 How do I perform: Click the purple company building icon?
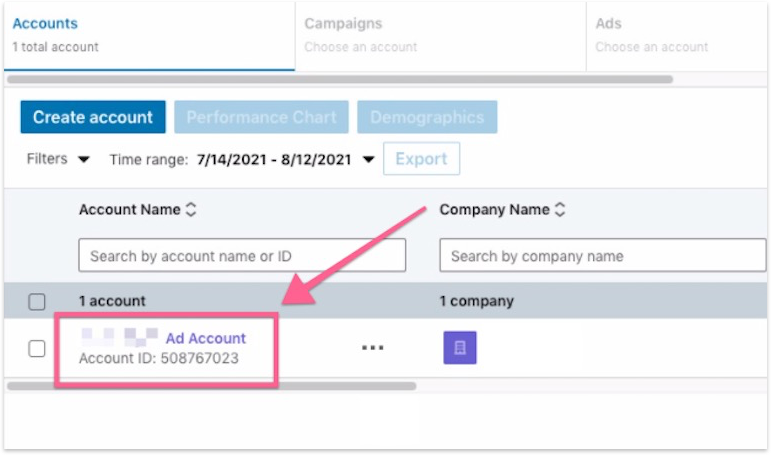click(460, 347)
